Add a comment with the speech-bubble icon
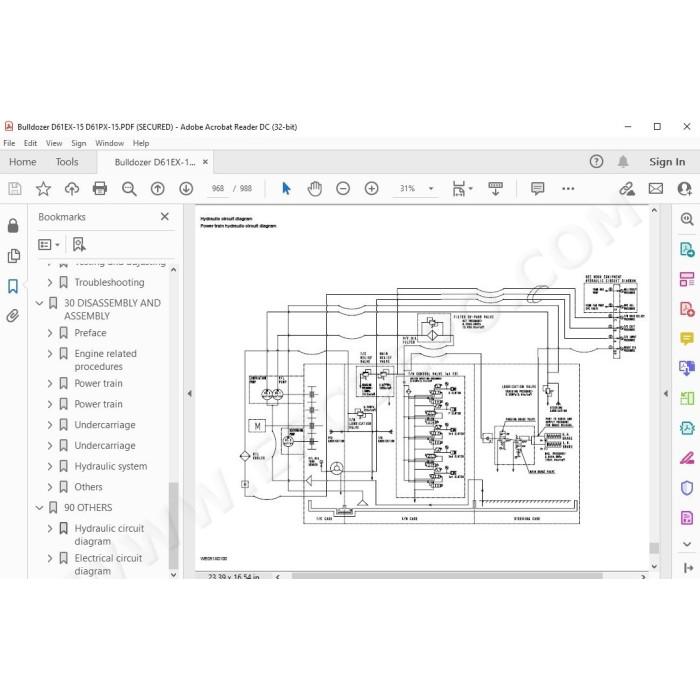Screen dimensions: 700x700 538,188
